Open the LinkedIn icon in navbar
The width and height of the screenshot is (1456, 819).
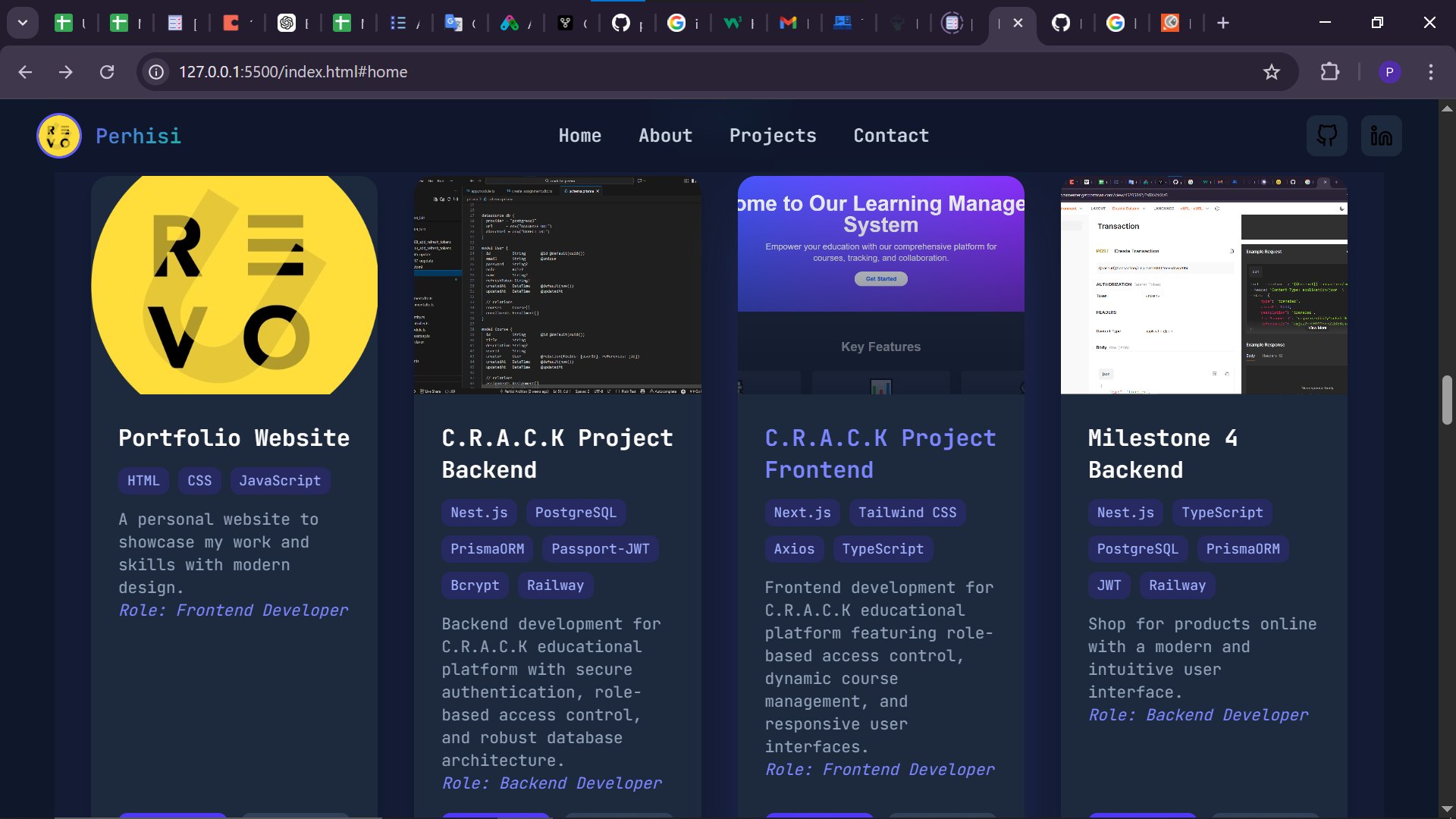pos(1381,136)
